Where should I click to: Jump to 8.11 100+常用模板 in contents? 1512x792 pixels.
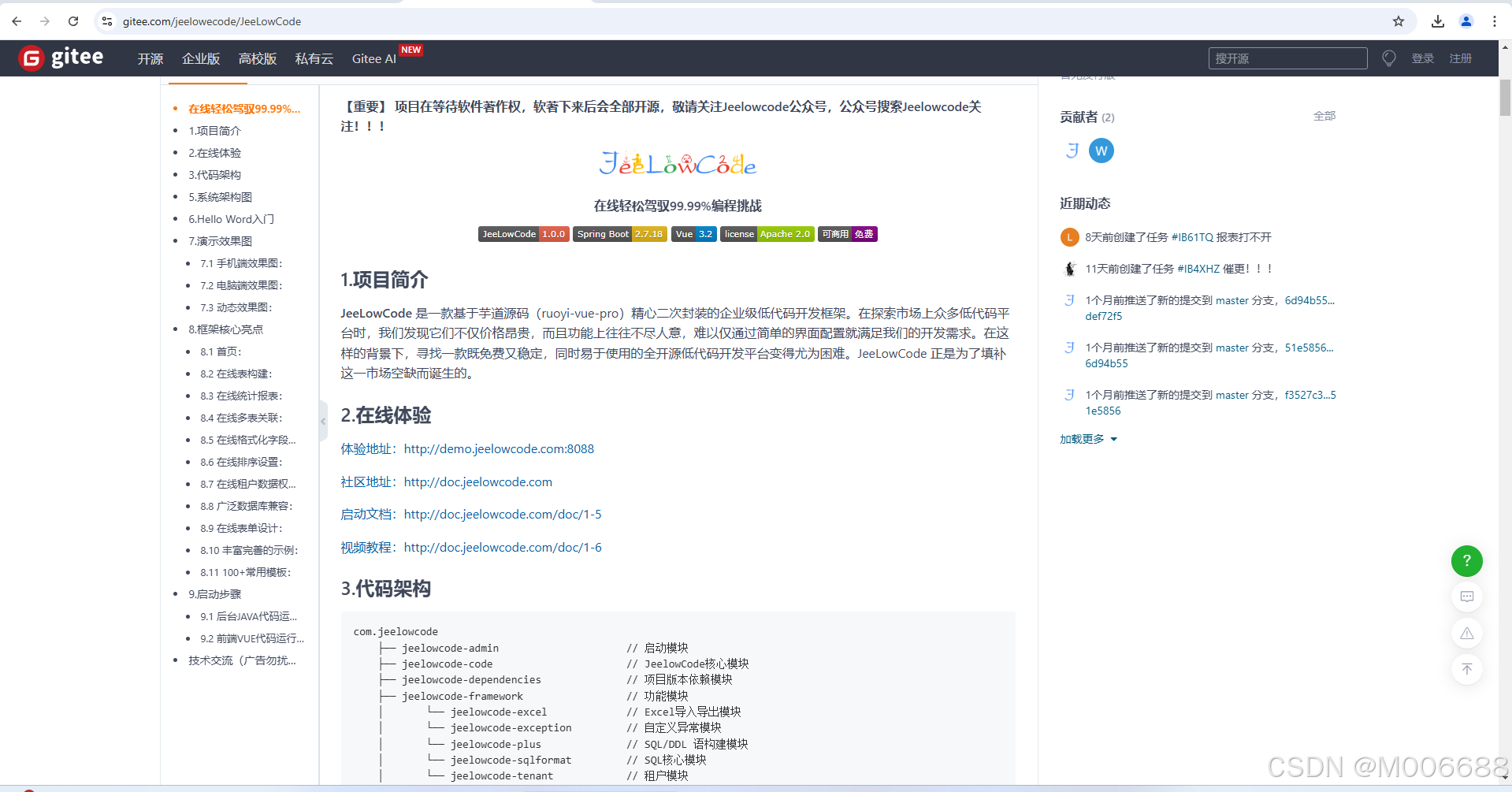tap(246, 572)
